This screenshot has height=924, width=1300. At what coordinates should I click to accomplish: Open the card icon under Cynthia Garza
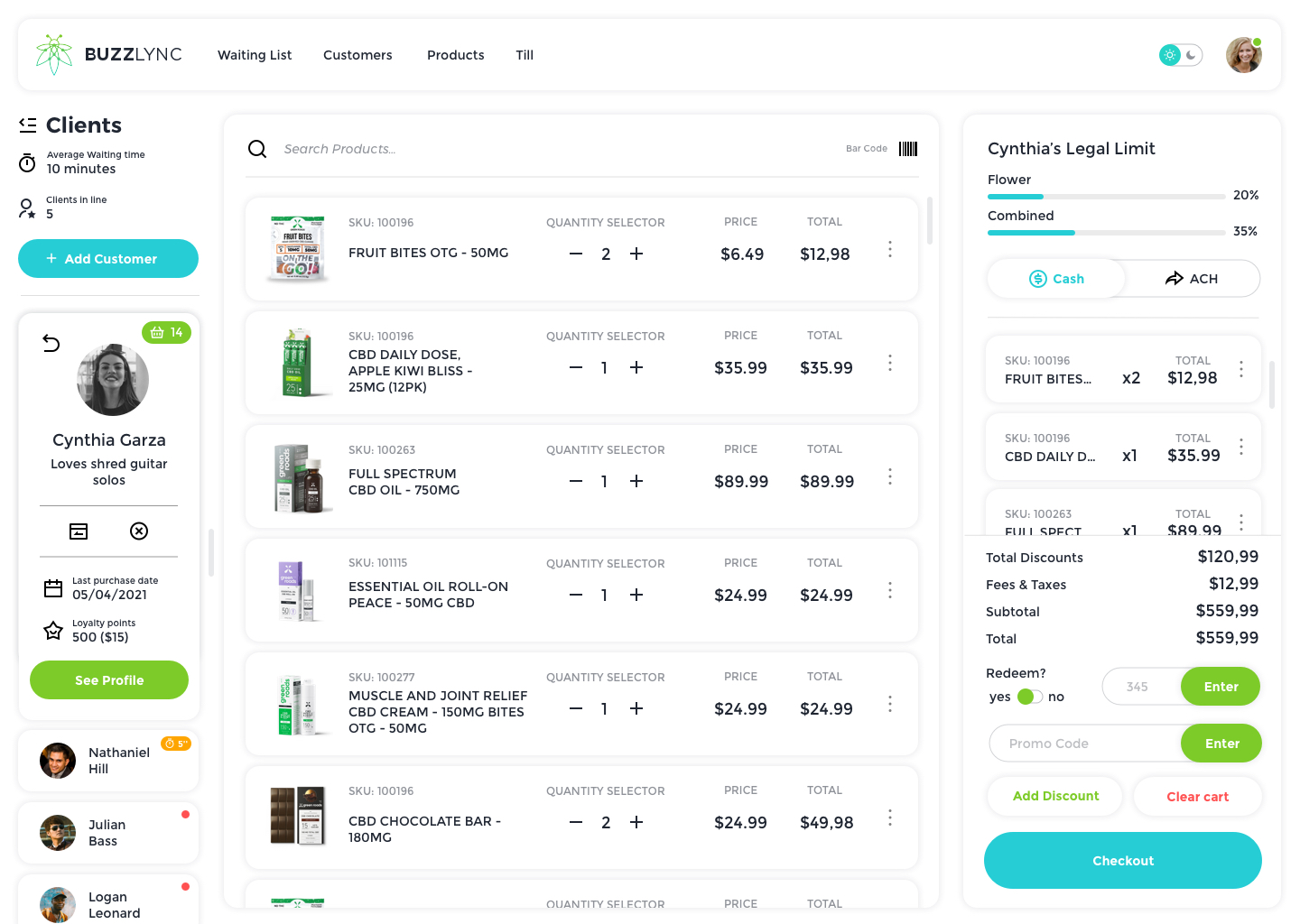tap(79, 531)
